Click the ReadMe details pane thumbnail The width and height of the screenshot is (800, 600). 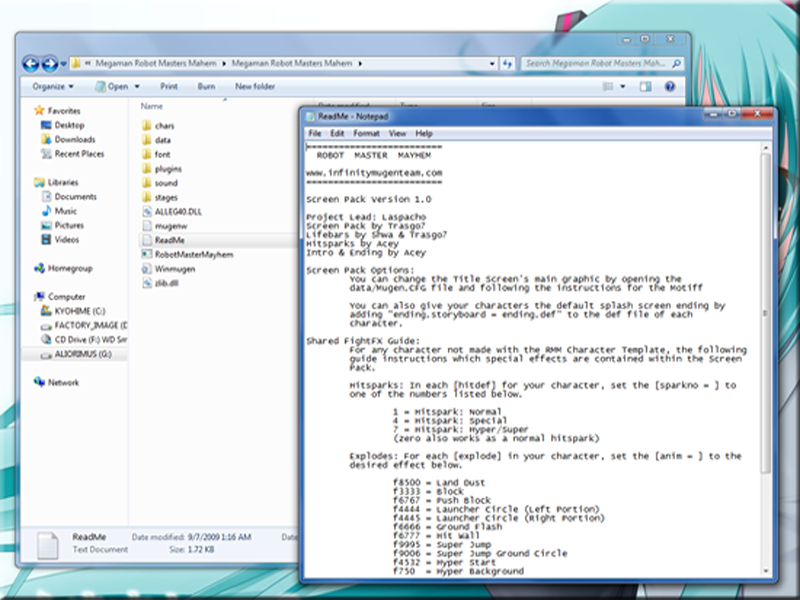click(x=47, y=544)
